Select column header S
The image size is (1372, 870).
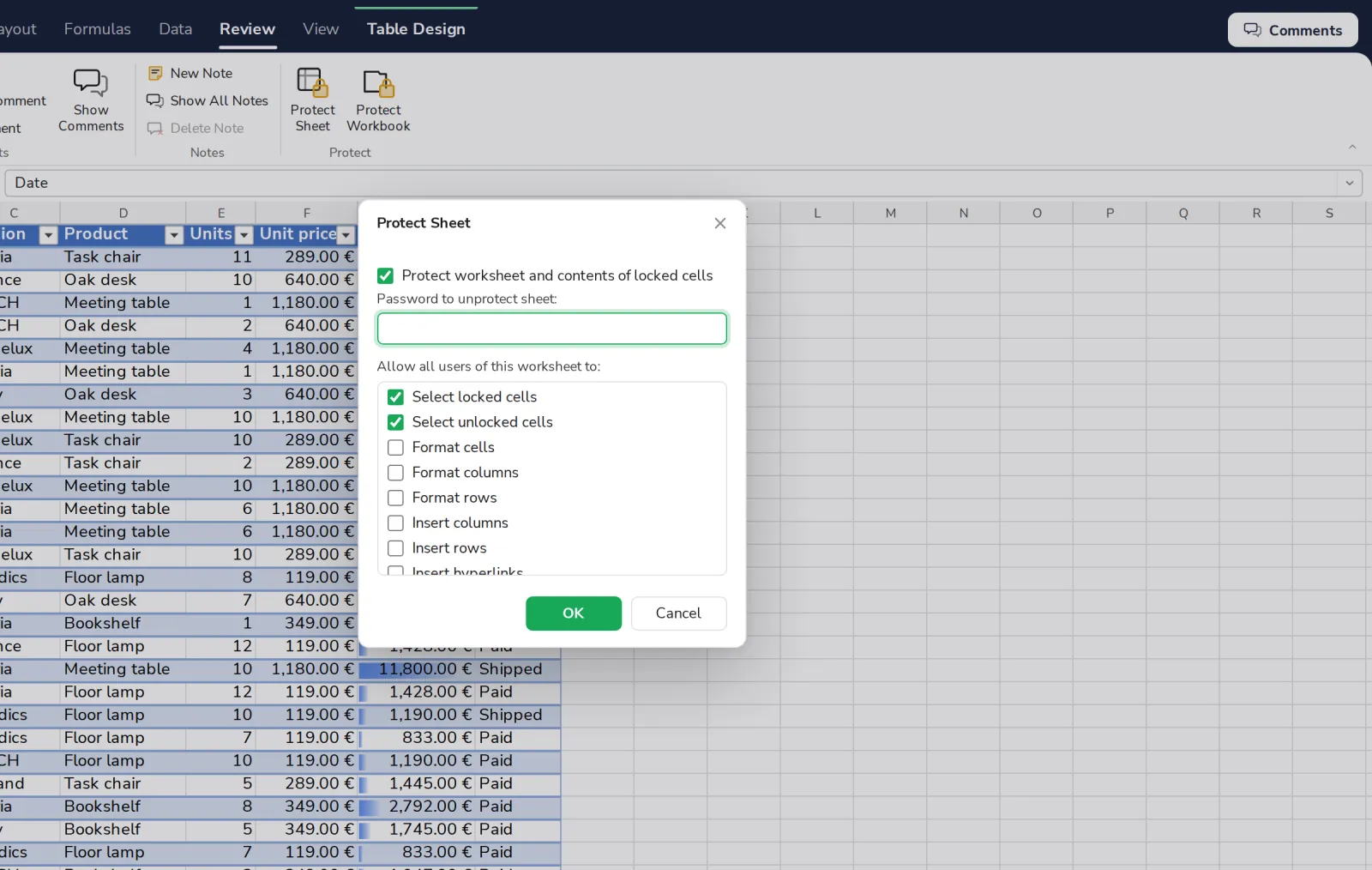point(1329,213)
